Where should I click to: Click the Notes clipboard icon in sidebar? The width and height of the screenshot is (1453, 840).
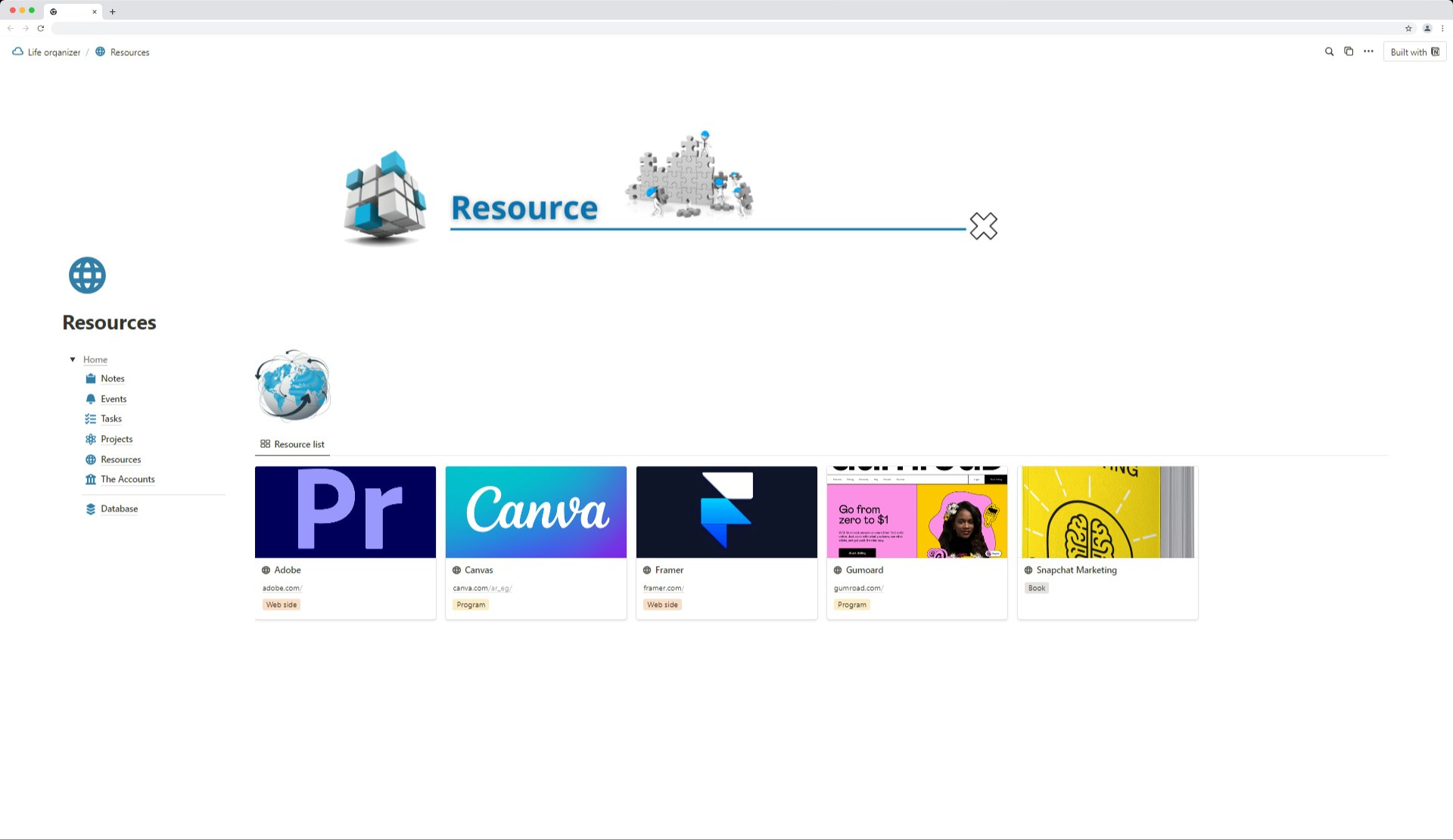[x=91, y=378]
